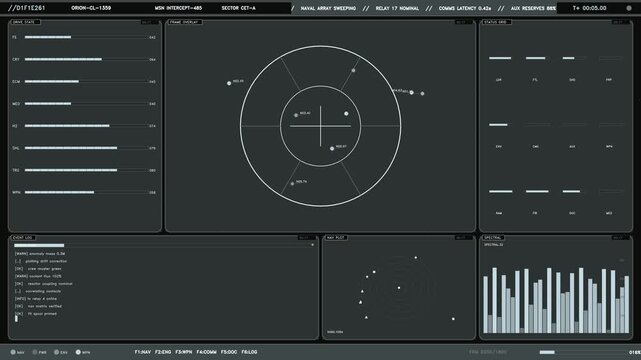641x360 pixels.
Task: Click the FRAME OVERLAY panel corner button
Action: [x=464, y=22]
